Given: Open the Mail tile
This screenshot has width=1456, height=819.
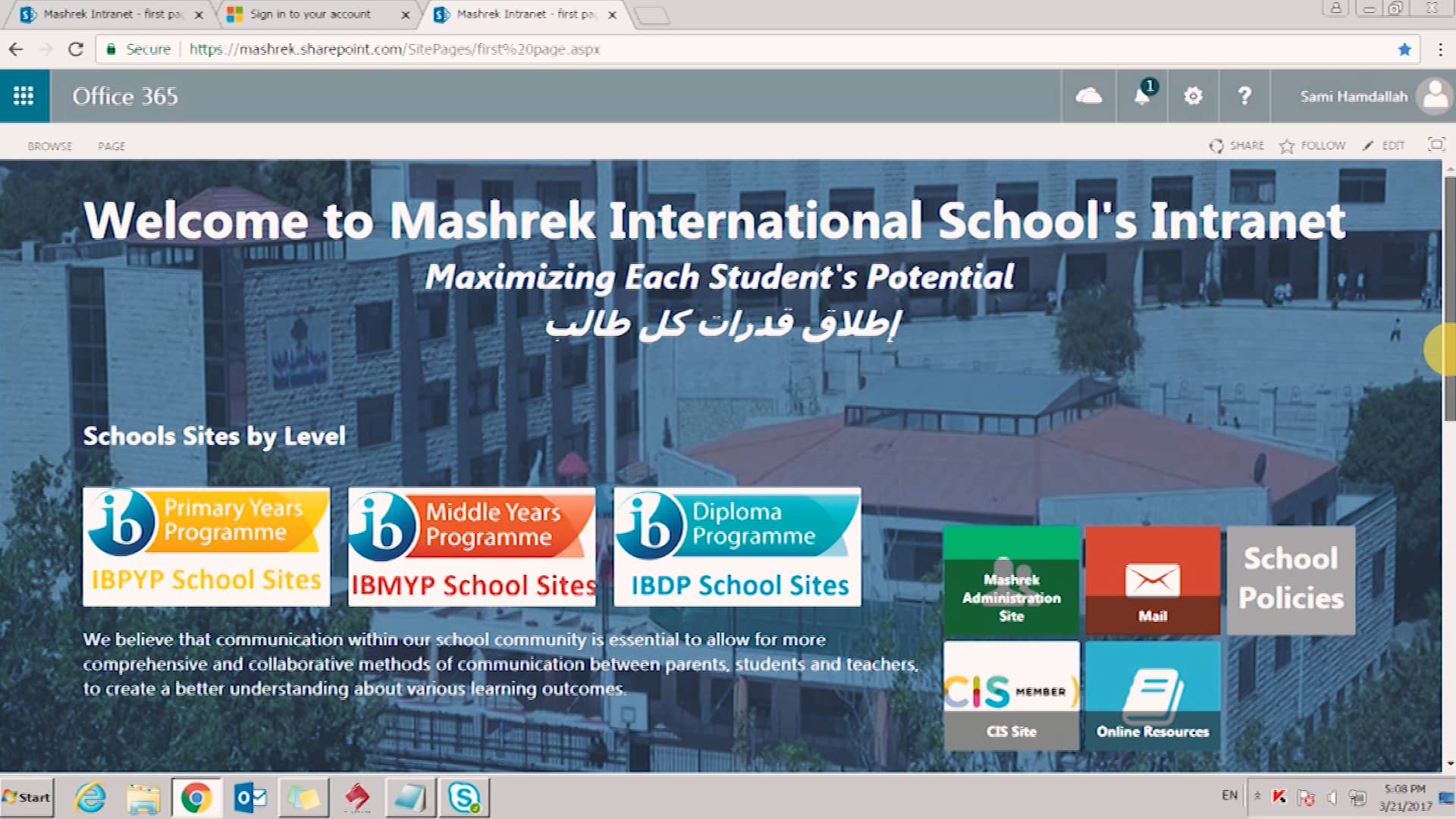Looking at the screenshot, I should pyautogui.click(x=1152, y=580).
